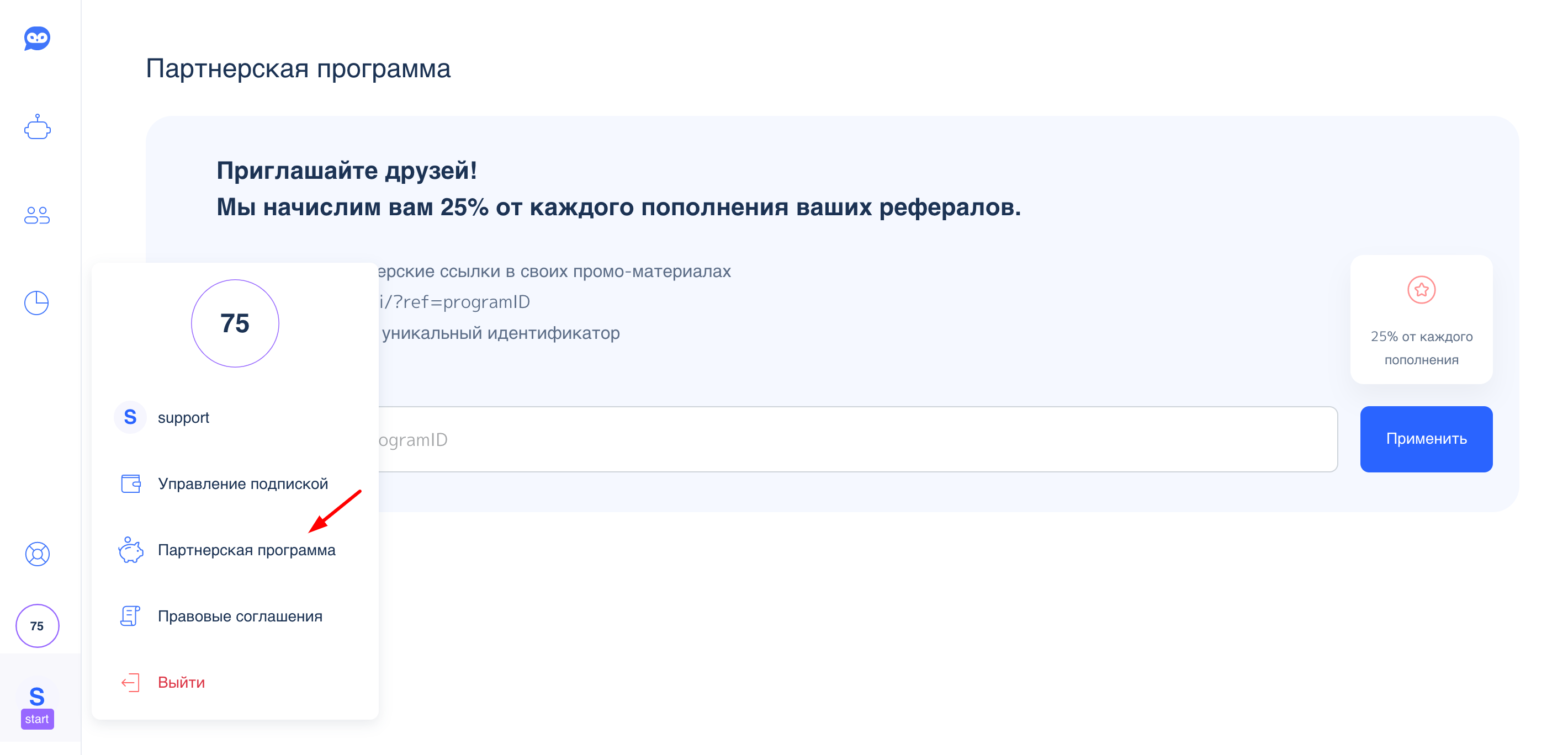The height and width of the screenshot is (755, 1568).
Task: Click the wallet icon for subscription management
Action: click(130, 483)
